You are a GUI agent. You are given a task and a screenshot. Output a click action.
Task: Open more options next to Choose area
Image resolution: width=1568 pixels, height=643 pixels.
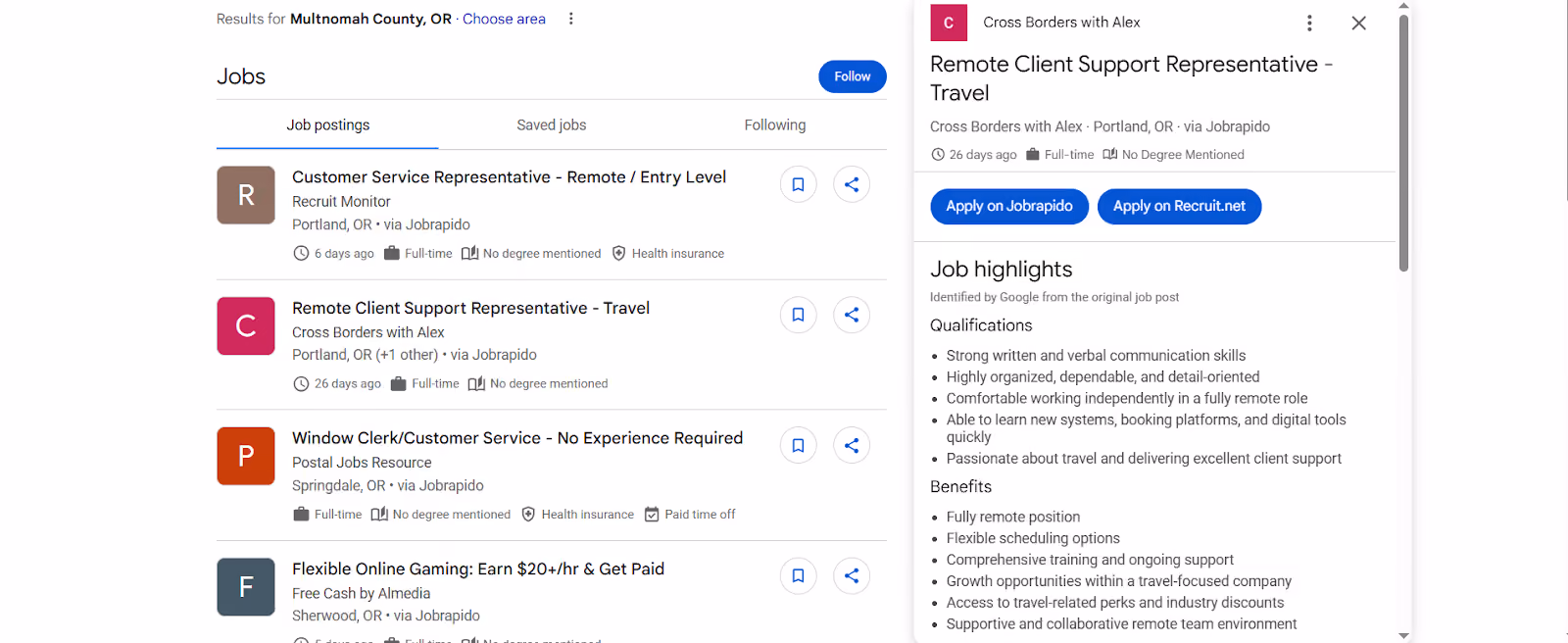pos(571,19)
